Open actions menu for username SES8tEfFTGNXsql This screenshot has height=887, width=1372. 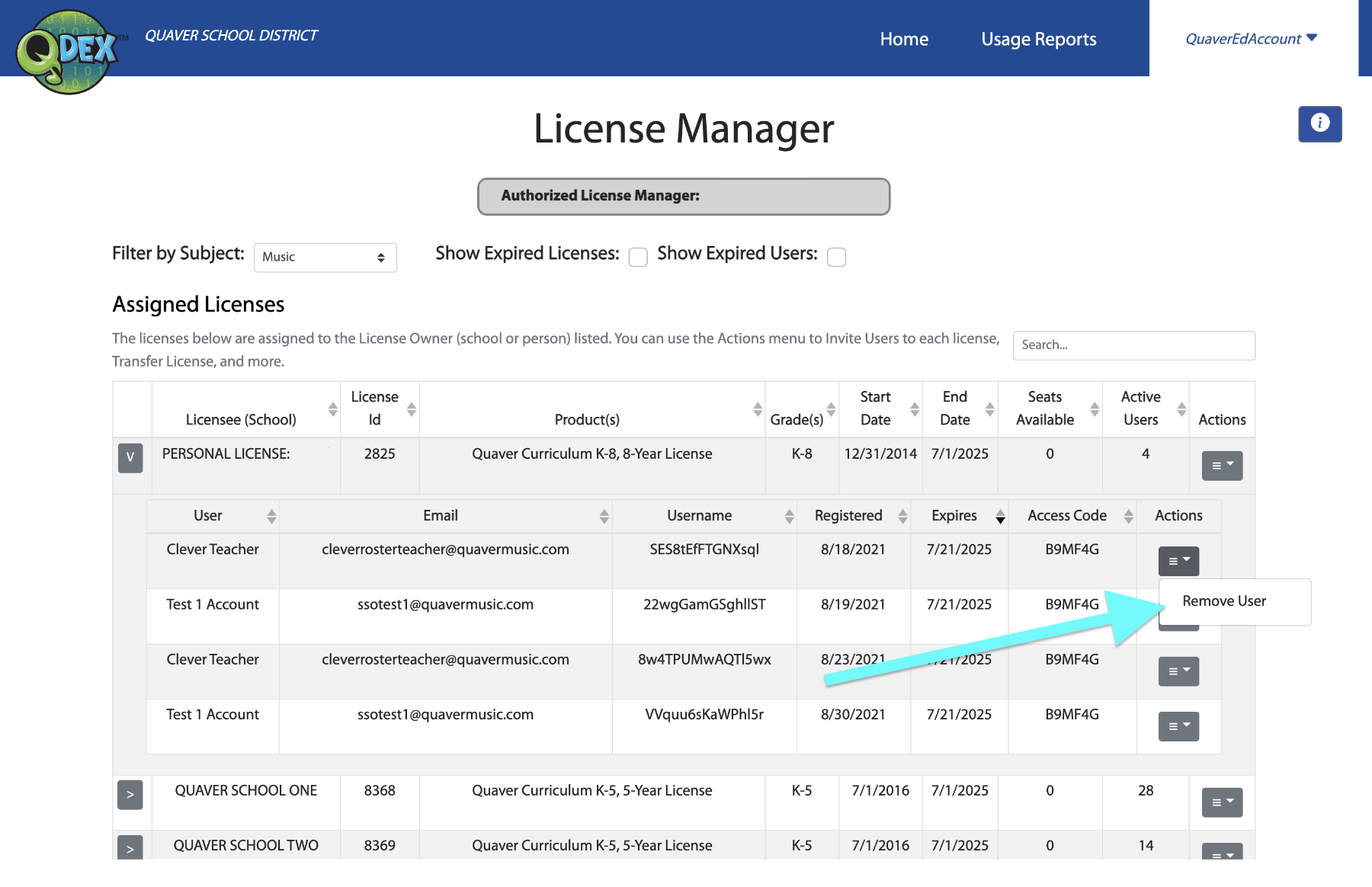[x=1178, y=561]
